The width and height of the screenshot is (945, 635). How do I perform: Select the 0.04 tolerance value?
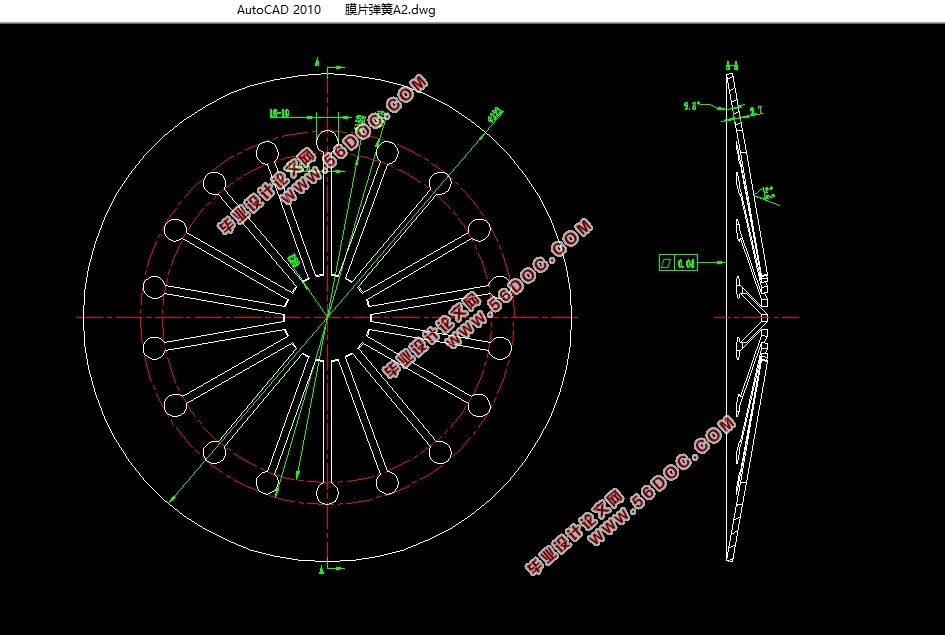pos(686,263)
